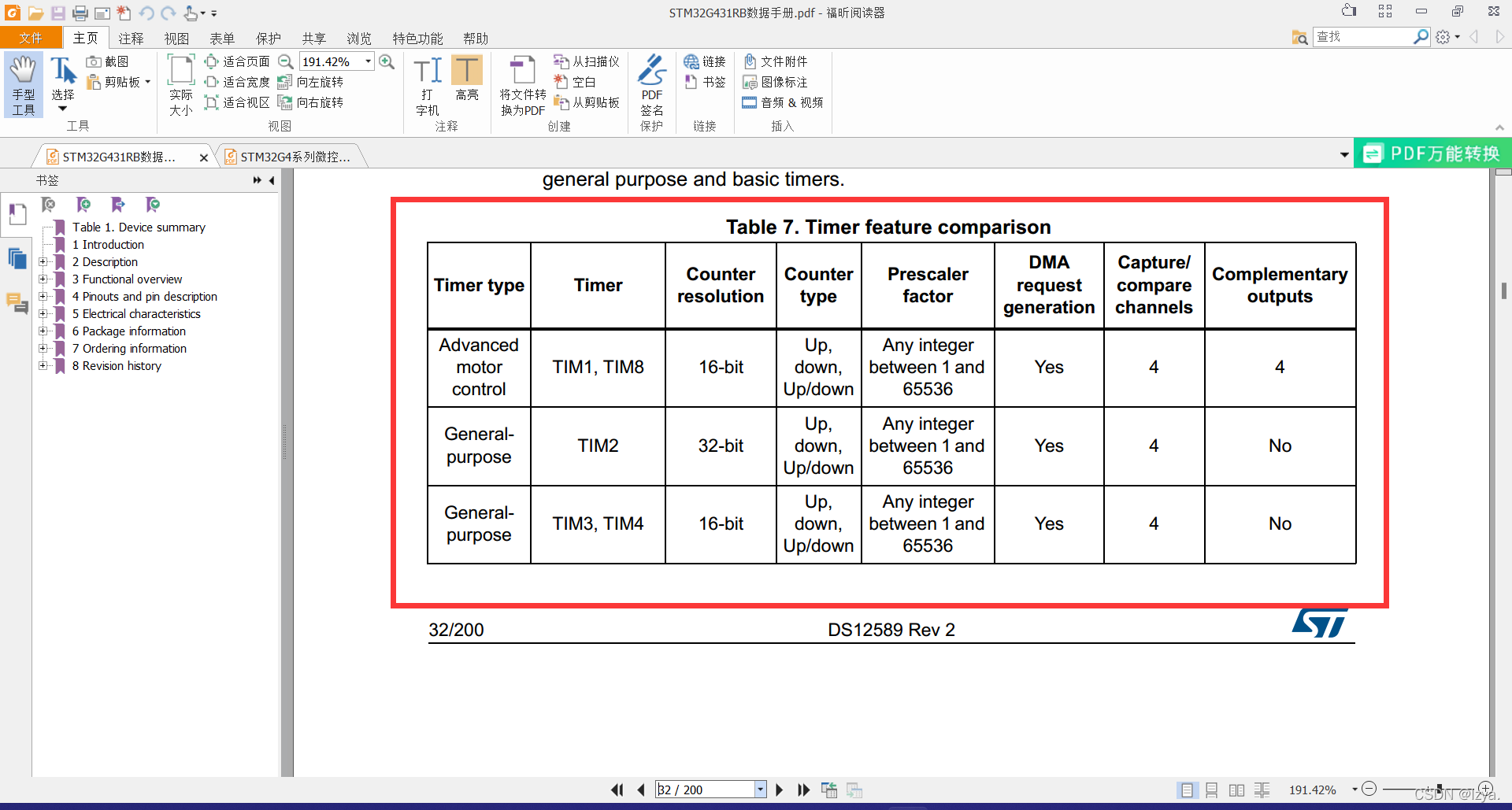Click the PDF万能转换 button
Screen dimensions: 1512x810
1432,153
